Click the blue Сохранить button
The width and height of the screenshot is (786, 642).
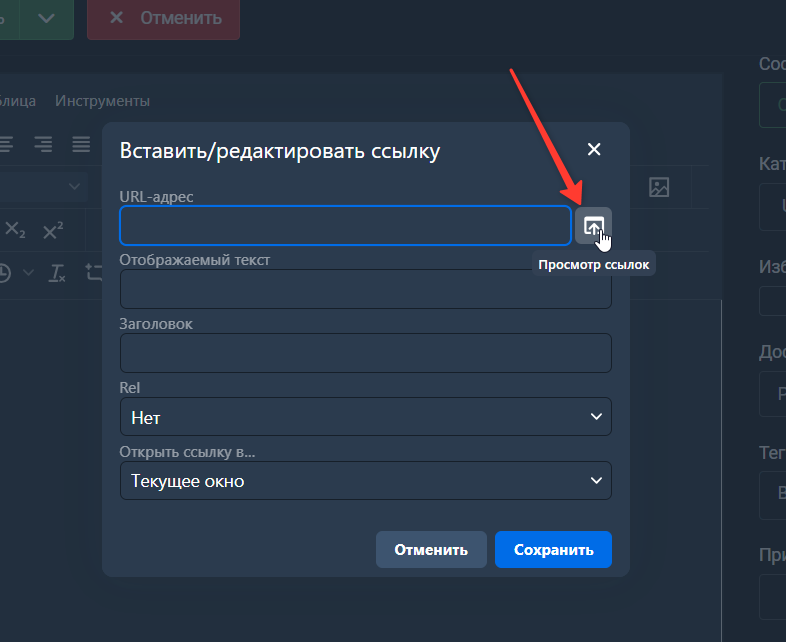point(553,550)
